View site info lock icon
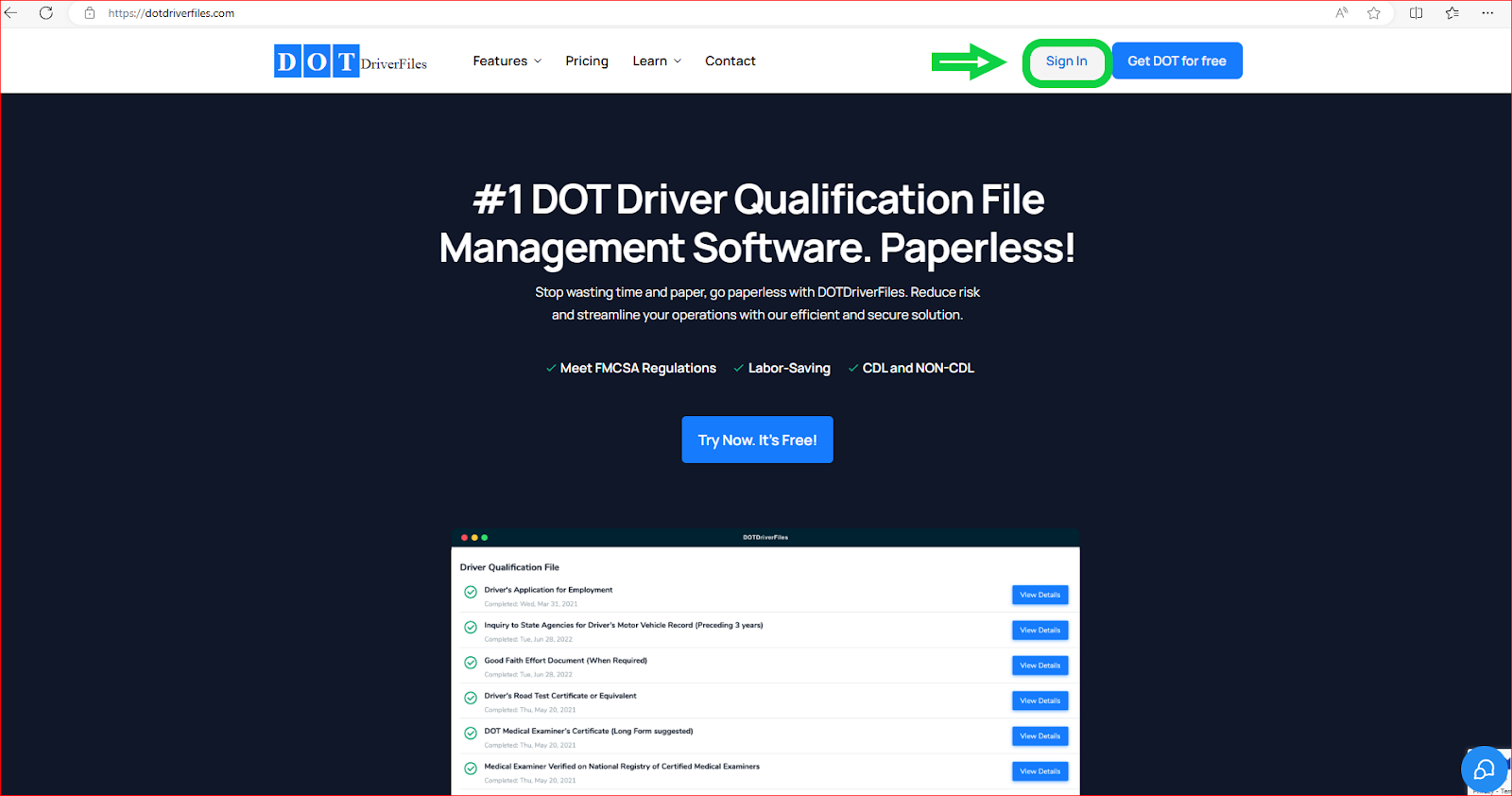The height and width of the screenshot is (796, 1512). pyautogui.click(x=90, y=13)
